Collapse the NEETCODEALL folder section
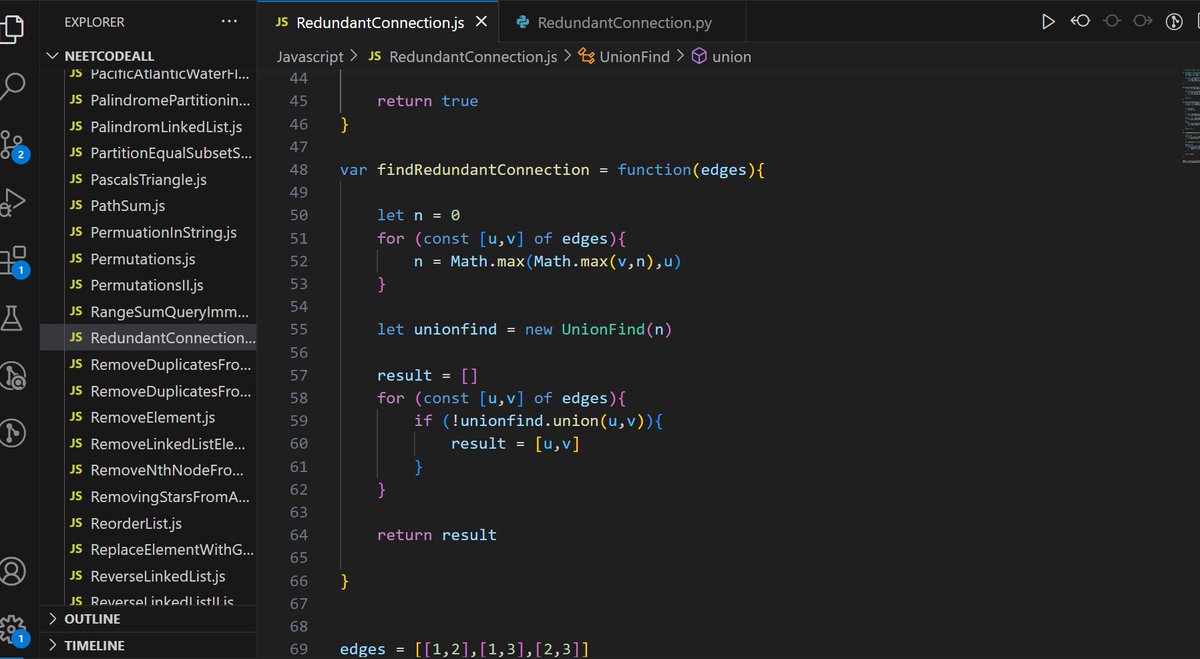This screenshot has width=1200, height=659. 148,56
